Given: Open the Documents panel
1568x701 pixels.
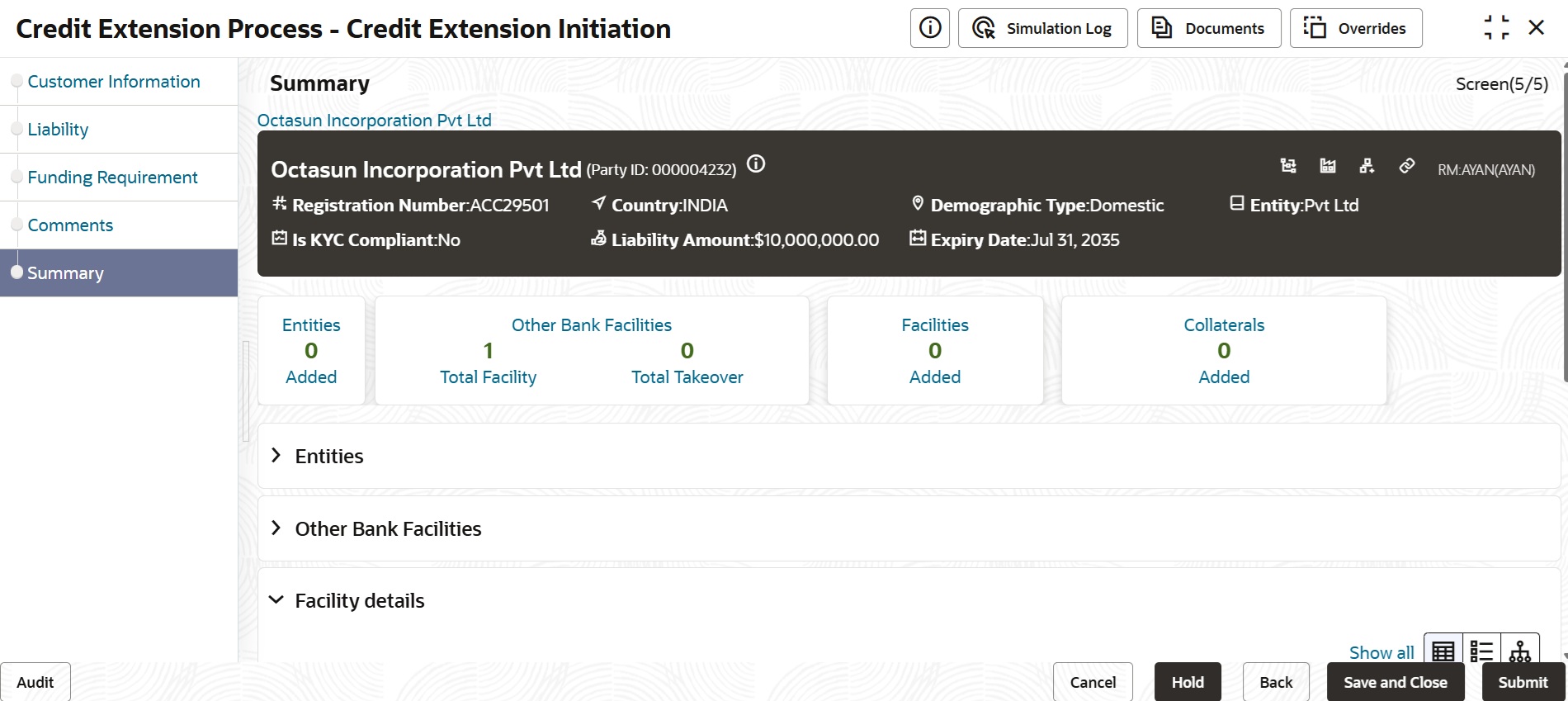Looking at the screenshot, I should pyautogui.click(x=1209, y=28).
